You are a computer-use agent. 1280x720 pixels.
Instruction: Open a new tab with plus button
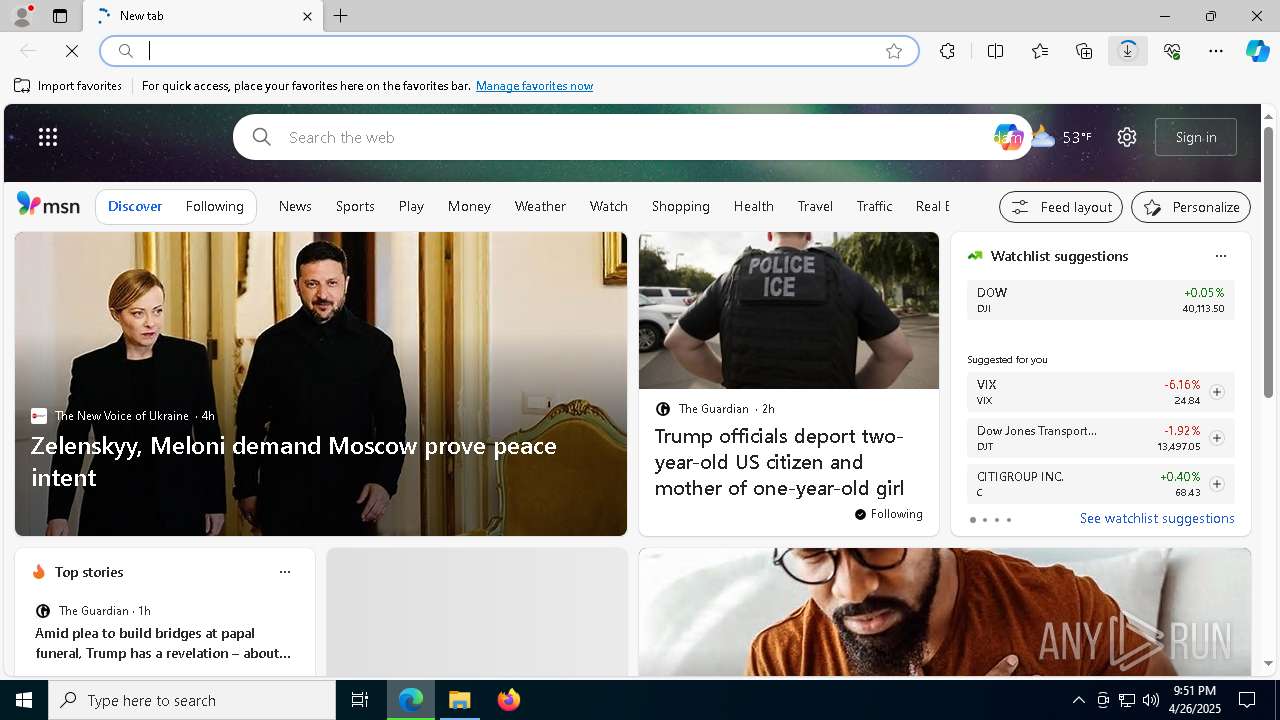(x=341, y=16)
